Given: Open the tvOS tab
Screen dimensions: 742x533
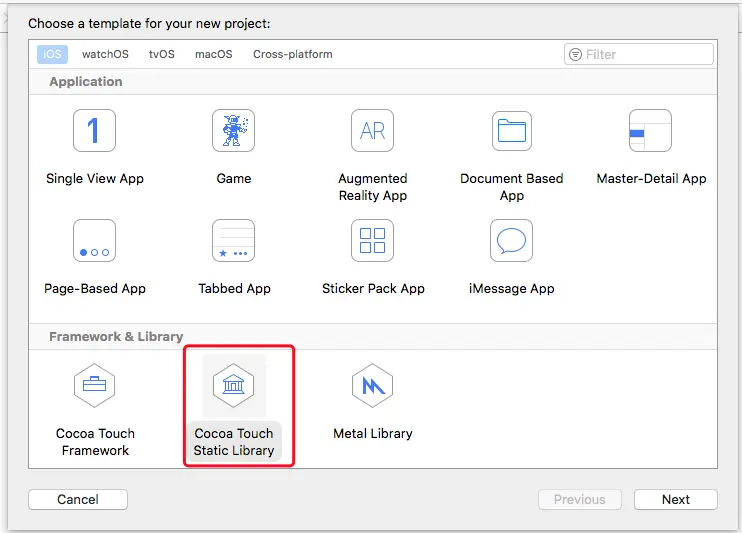Looking at the screenshot, I should 162,54.
